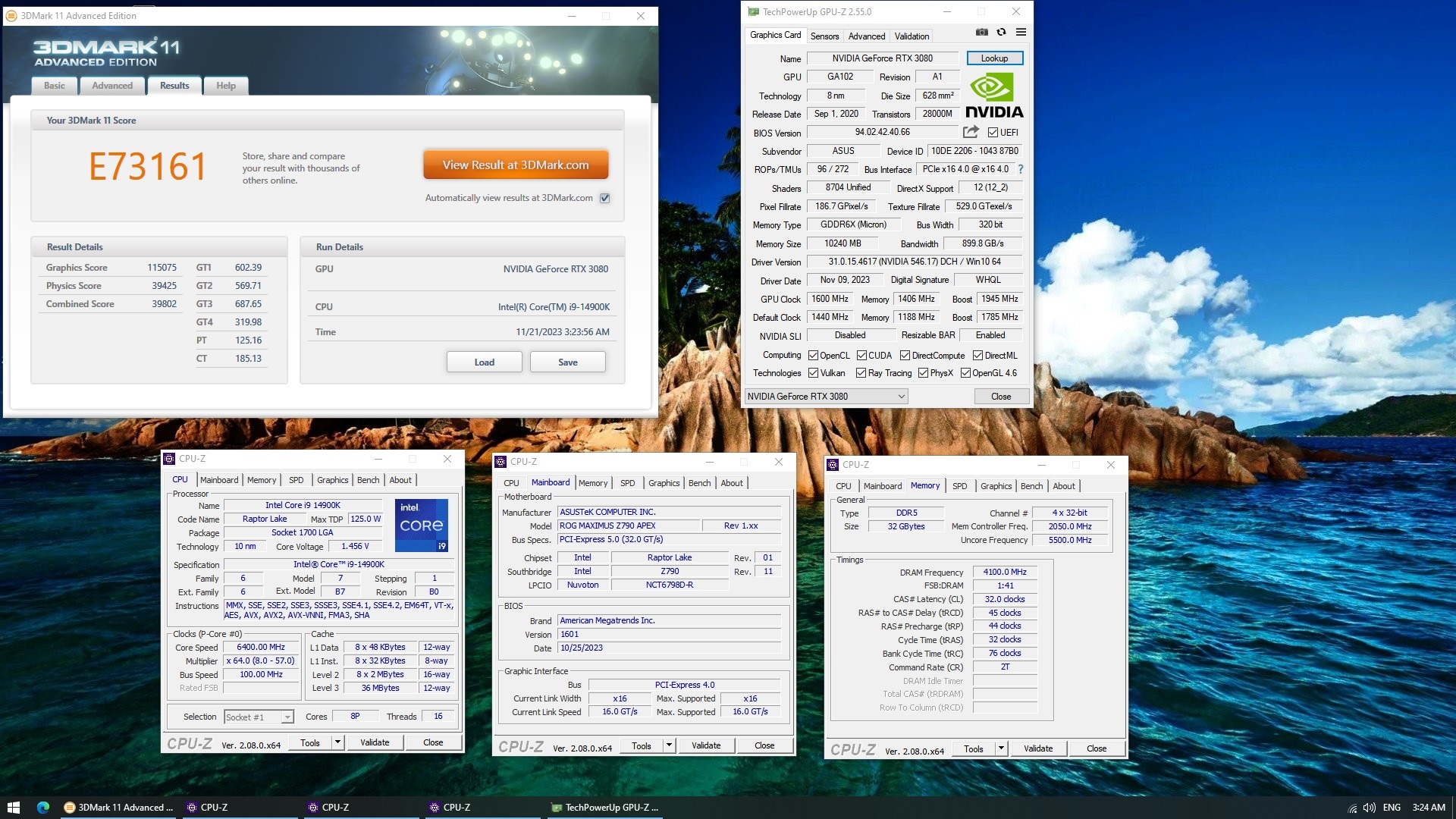Viewport: 1456px width, 819px height.
Task: Click the ENG language indicator
Action: [x=1392, y=808]
